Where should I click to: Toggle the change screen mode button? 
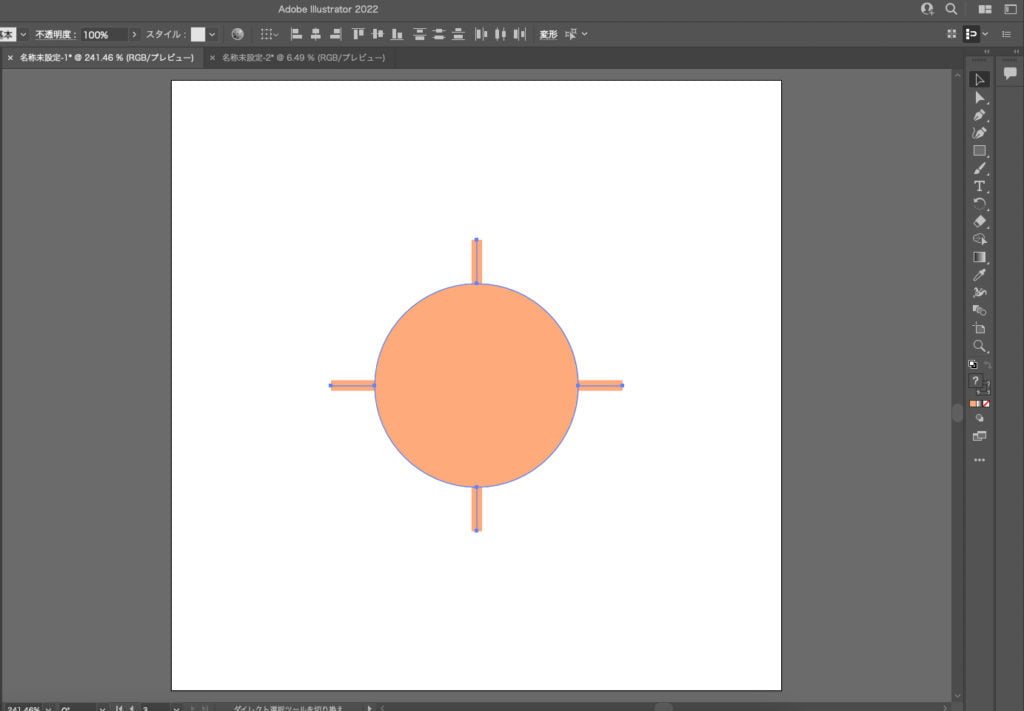[x=979, y=436]
